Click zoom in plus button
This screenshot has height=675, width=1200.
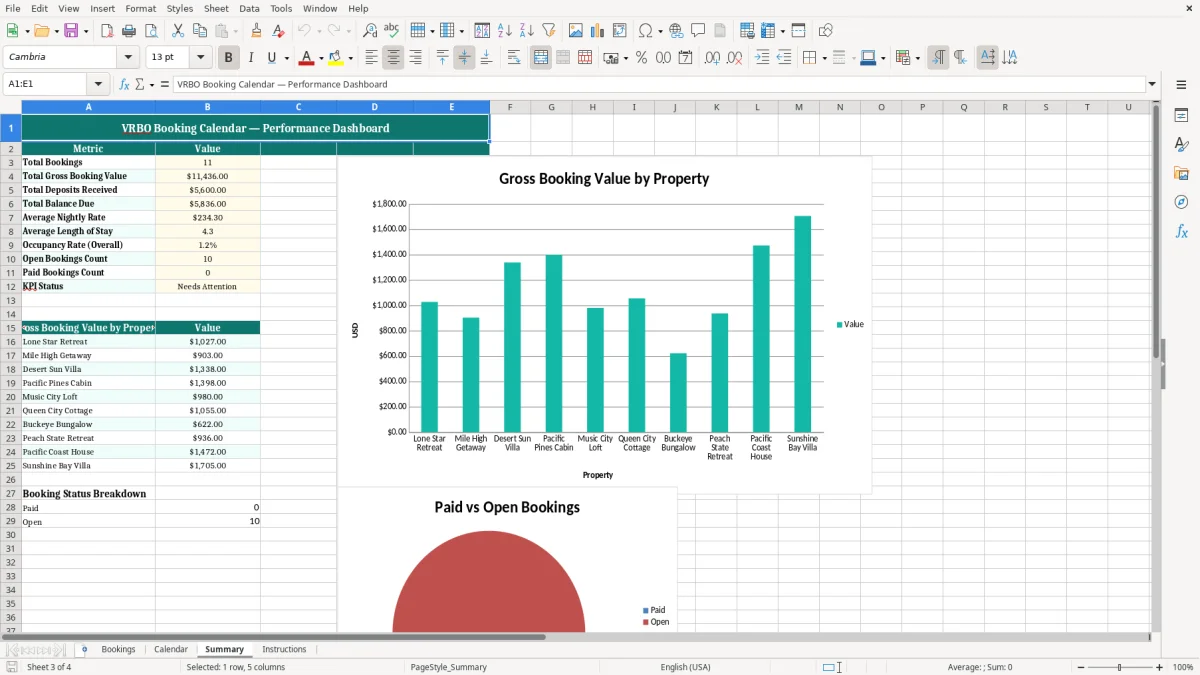(1160, 667)
